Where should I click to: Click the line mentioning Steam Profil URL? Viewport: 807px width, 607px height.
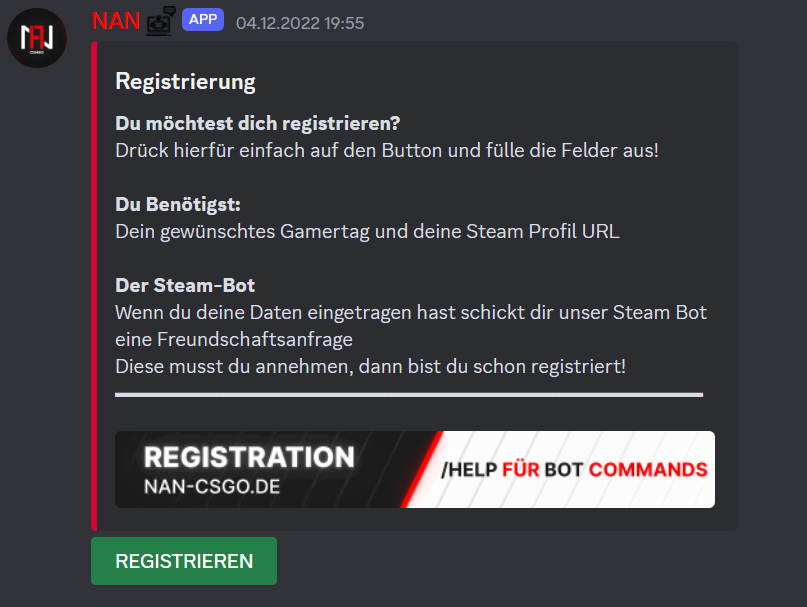(367, 232)
